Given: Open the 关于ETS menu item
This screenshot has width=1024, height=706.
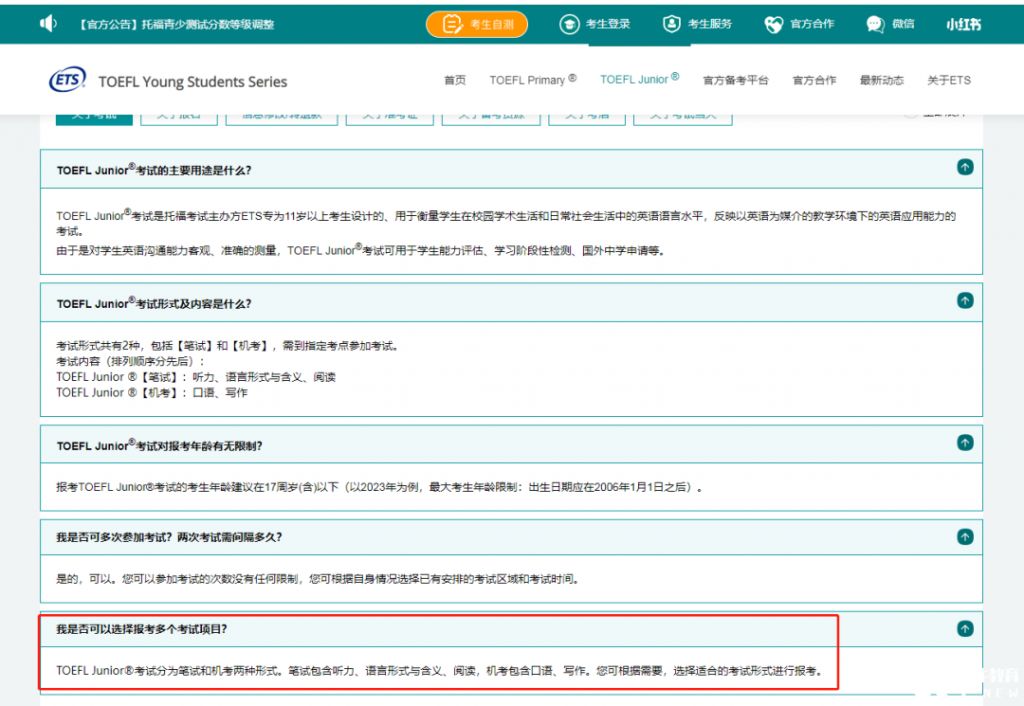Looking at the screenshot, I should coord(949,80).
